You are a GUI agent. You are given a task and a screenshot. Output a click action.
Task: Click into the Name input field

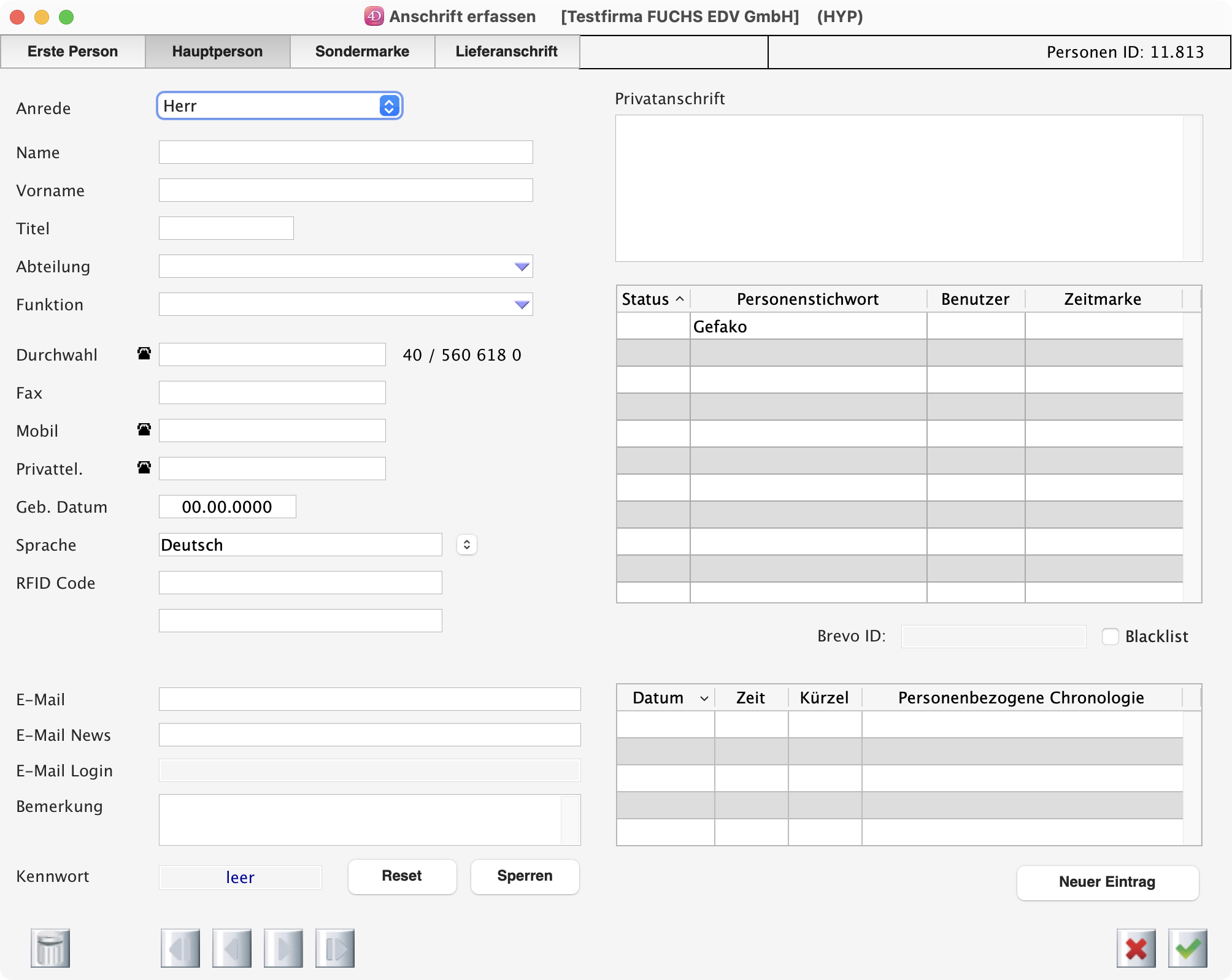(x=345, y=152)
